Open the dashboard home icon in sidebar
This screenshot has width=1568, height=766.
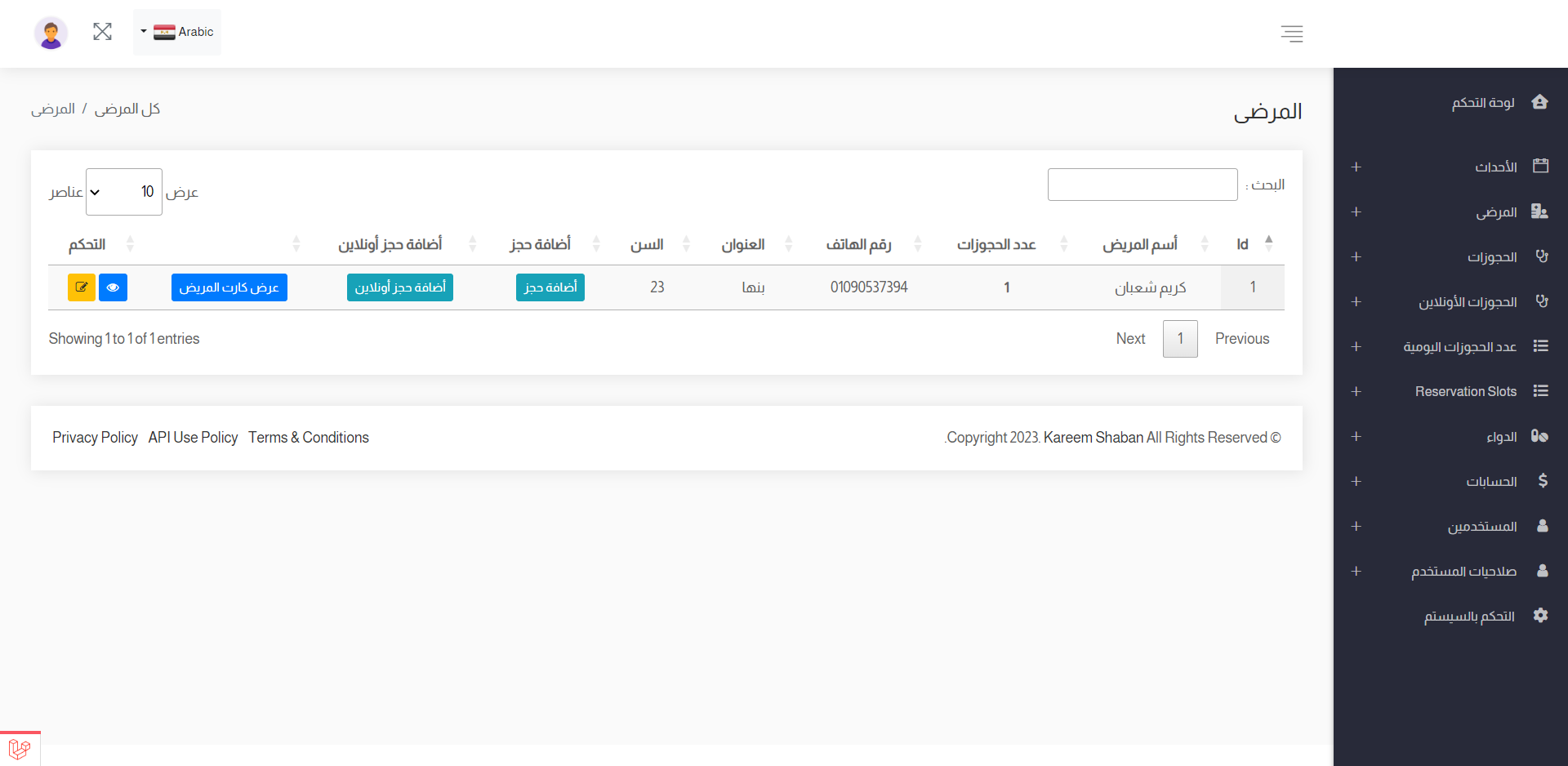click(x=1541, y=102)
